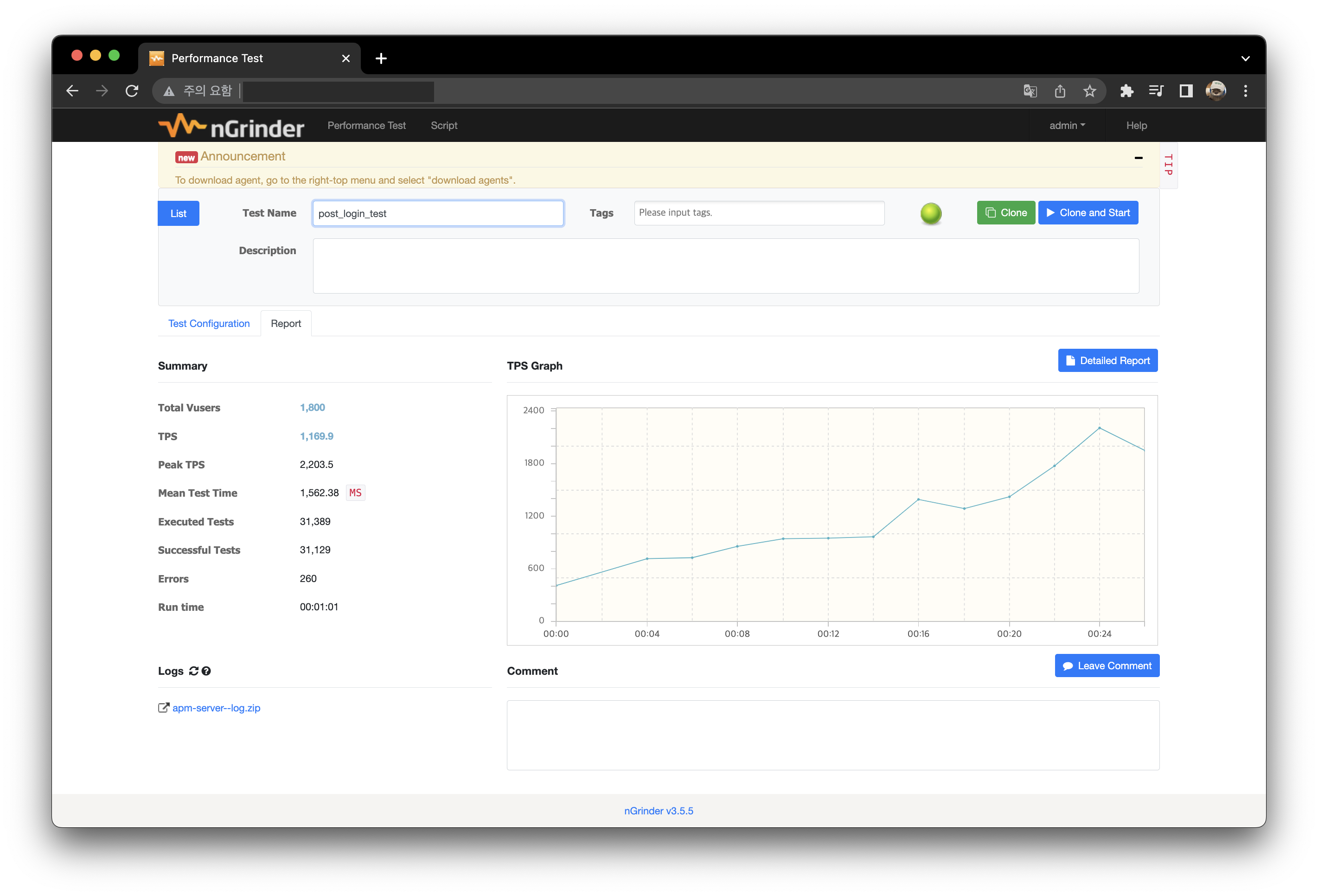Viewport: 1318px width, 896px height.
Task: Click the refresh logs icon
Action: coord(193,671)
